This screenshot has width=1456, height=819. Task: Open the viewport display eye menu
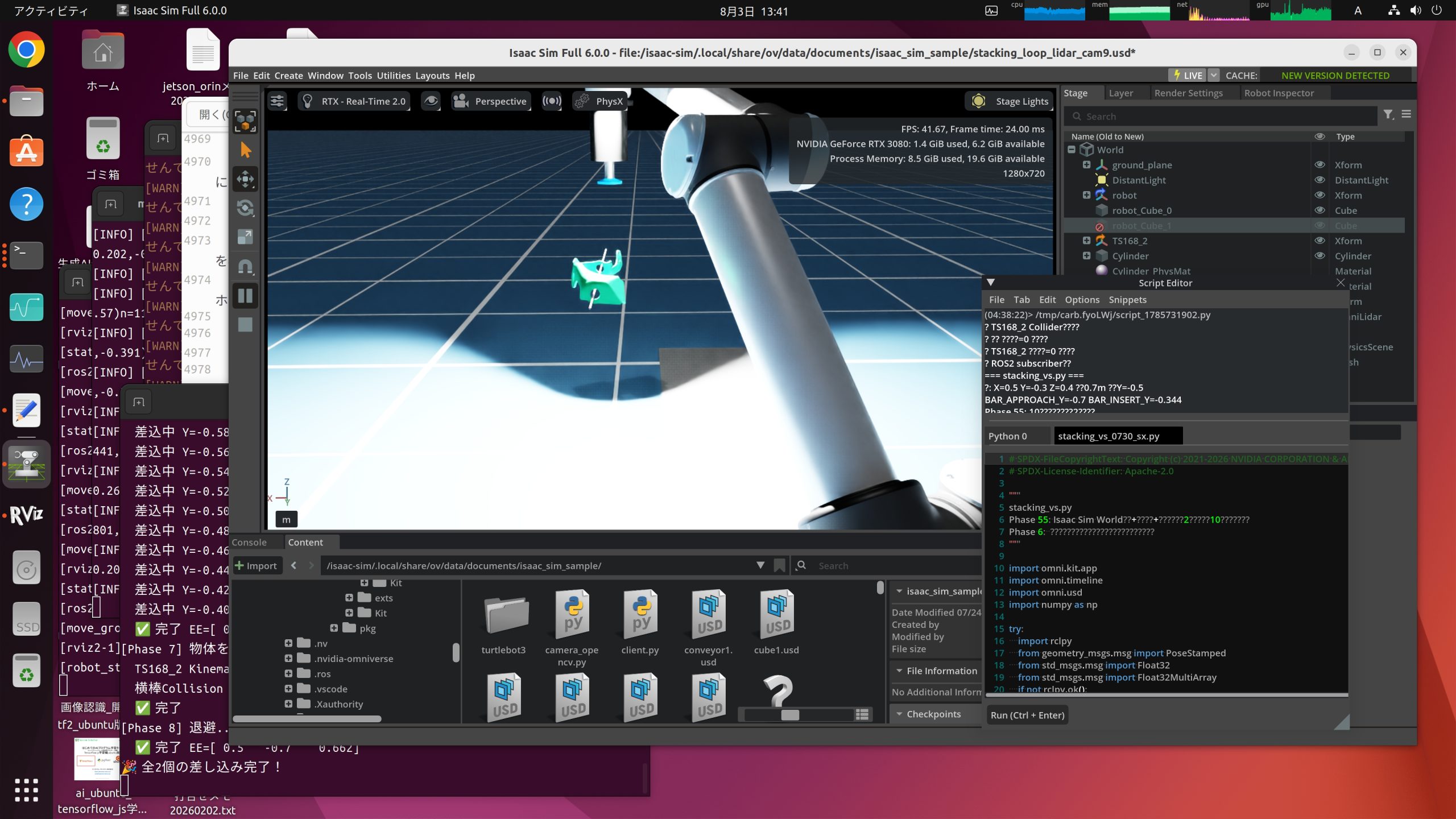point(431,101)
